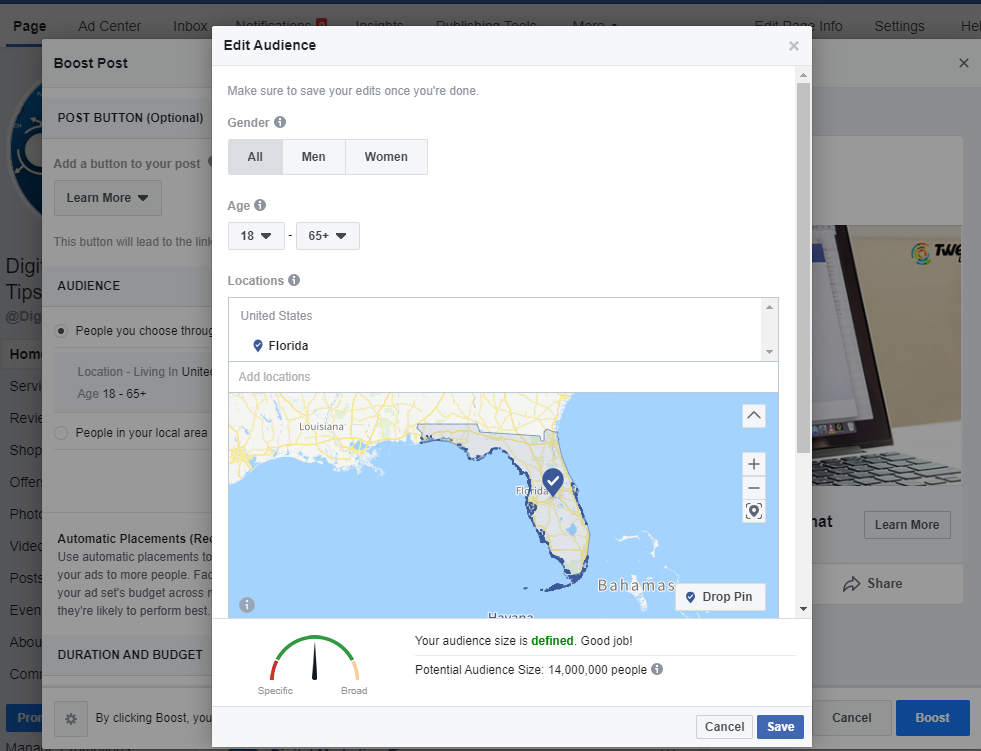
Task: Open the maximum age dropdown showing 65+
Action: click(x=328, y=236)
